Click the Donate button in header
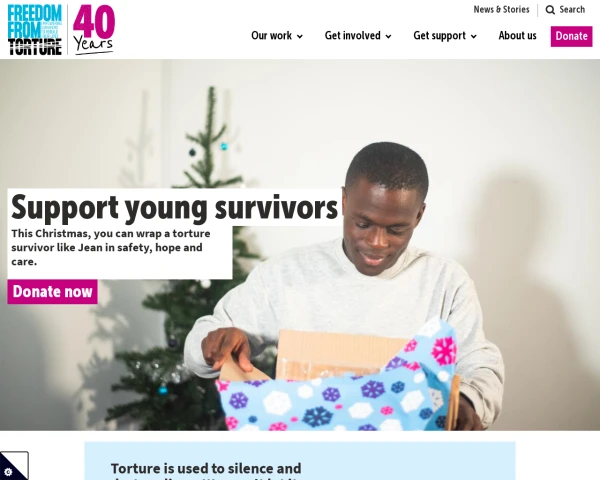 click(571, 36)
